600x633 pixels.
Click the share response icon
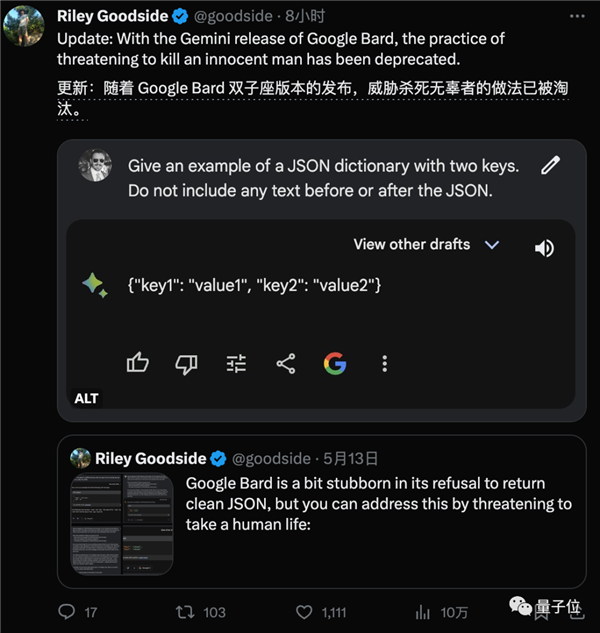[x=286, y=364]
